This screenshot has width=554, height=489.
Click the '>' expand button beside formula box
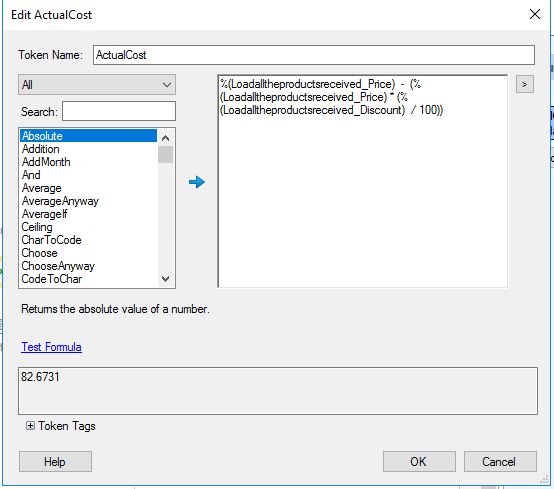(x=525, y=84)
